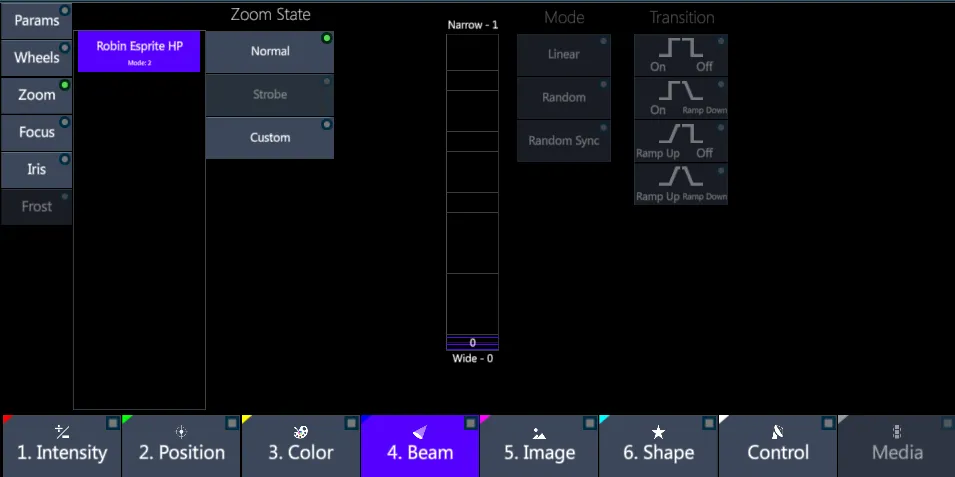955x477 pixels.
Task: Toggle the checkbox on the Position button
Action: click(232, 423)
